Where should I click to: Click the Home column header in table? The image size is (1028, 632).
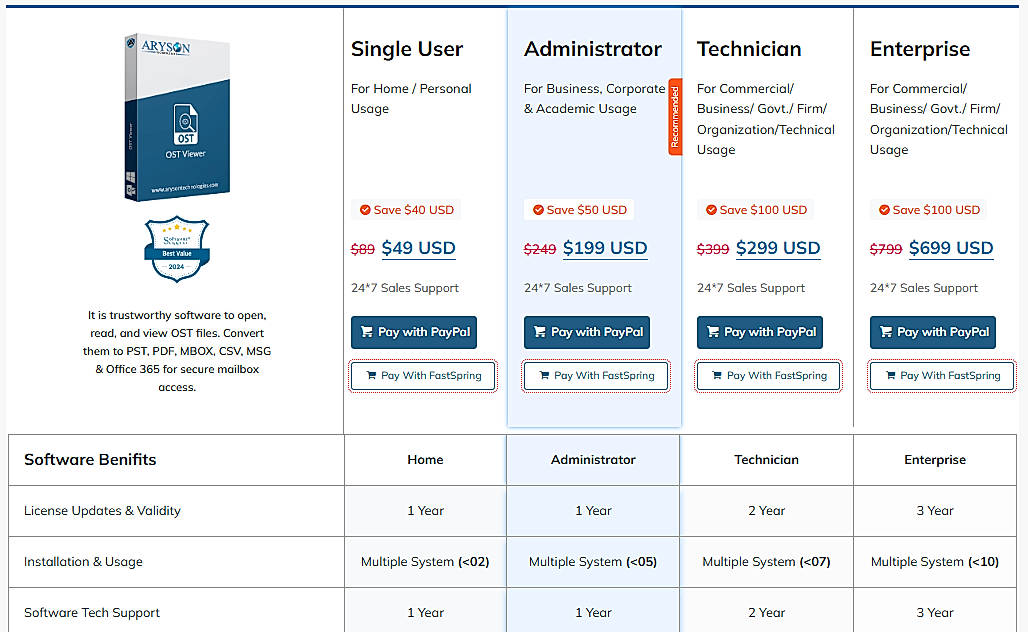pyautogui.click(x=425, y=460)
